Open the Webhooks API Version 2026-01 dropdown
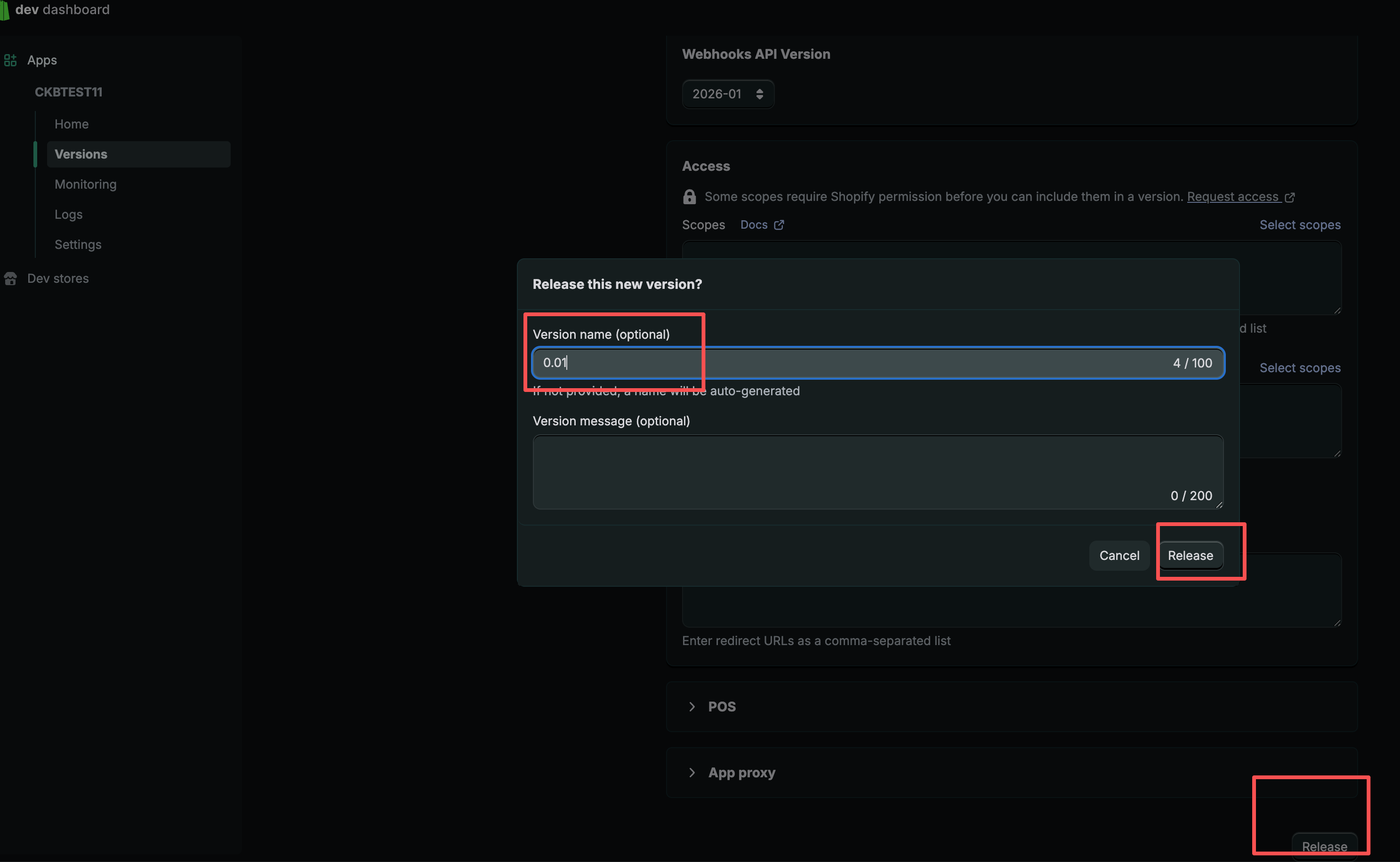The height and width of the screenshot is (862, 1400). point(728,94)
